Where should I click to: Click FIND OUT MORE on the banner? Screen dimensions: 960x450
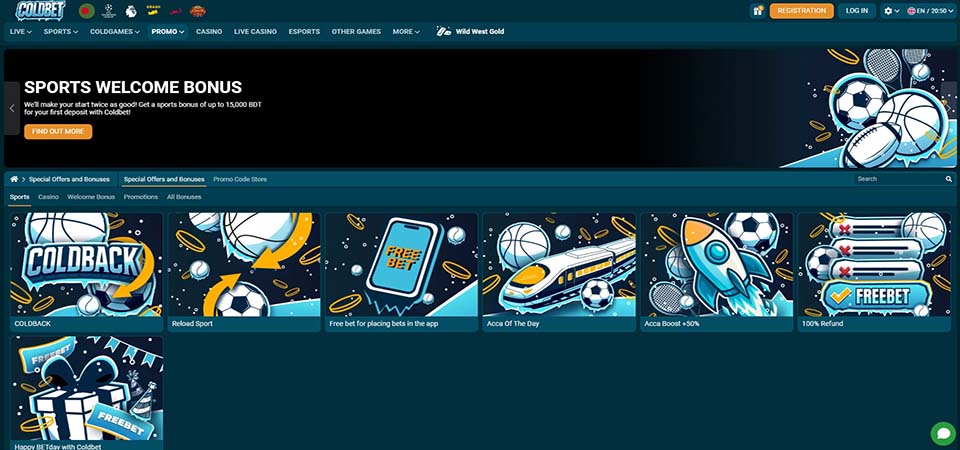point(58,132)
